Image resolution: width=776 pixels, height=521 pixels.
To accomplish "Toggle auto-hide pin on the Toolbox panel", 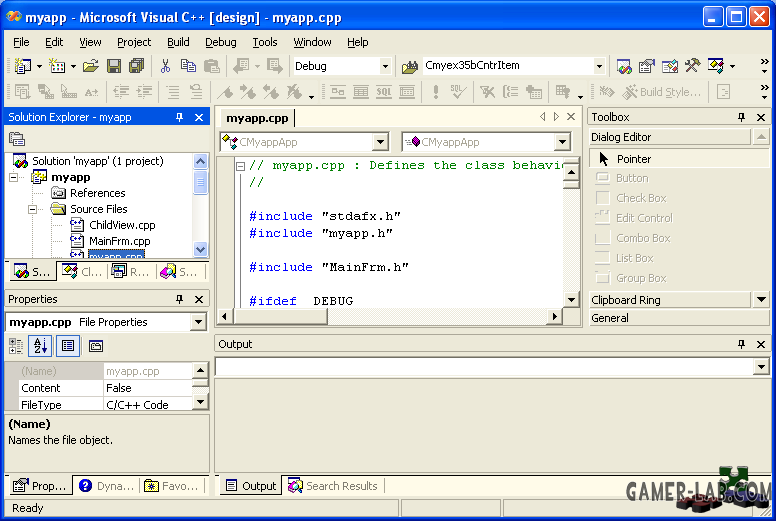I will click(741, 117).
